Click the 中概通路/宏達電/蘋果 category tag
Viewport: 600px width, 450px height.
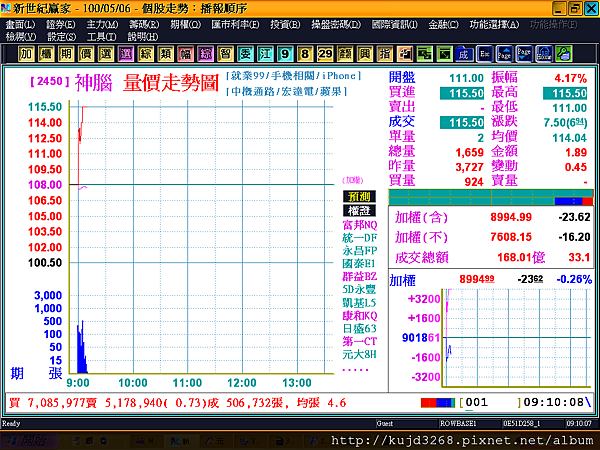(287, 91)
